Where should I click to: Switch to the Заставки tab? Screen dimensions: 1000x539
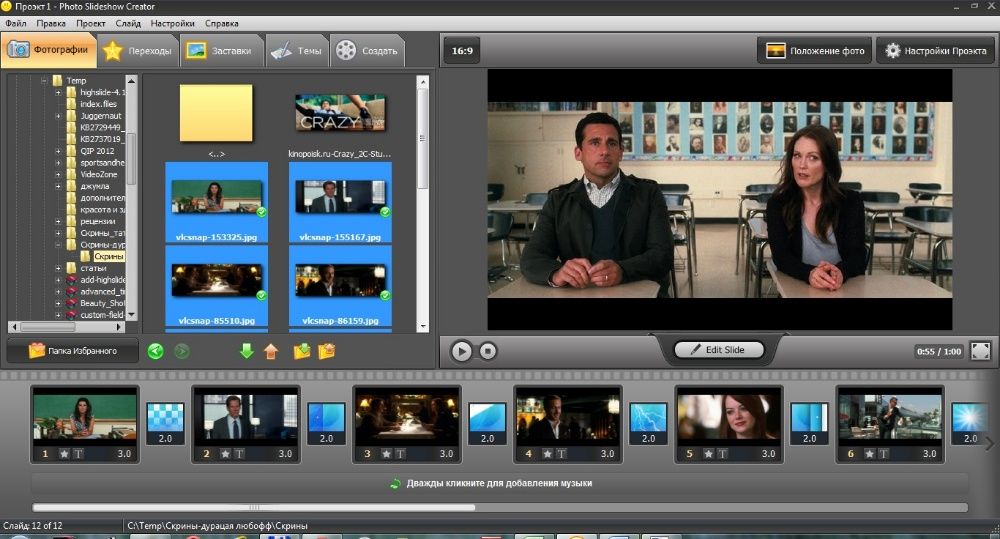[x=220, y=51]
